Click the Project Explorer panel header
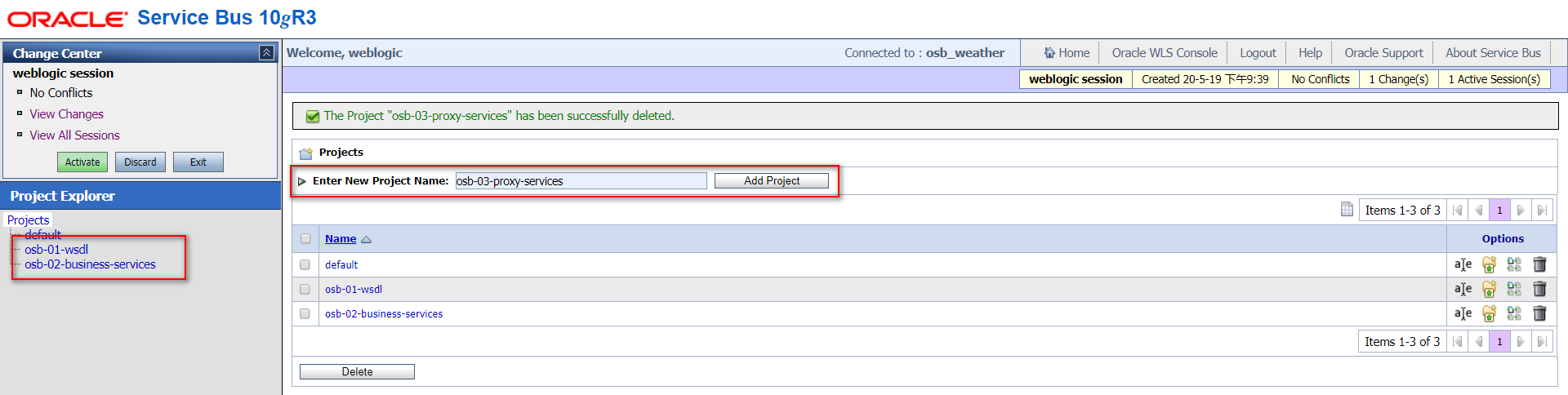 click(140, 196)
